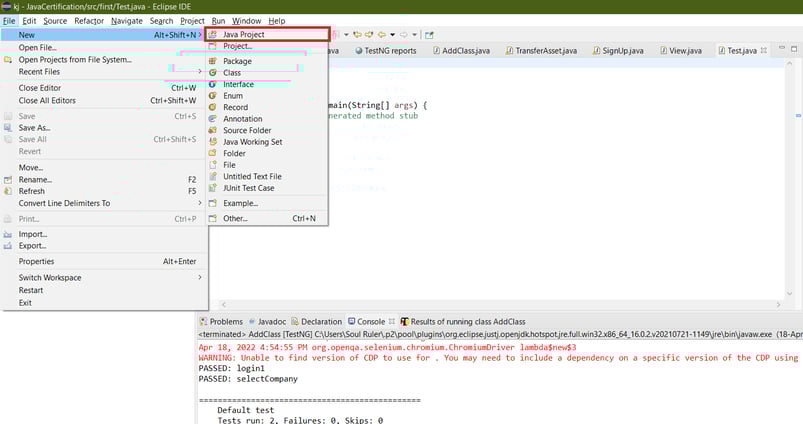803x424 pixels.
Task: Switch to the AddClass.java editor tab
Action: pyautogui.click(x=461, y=51)
